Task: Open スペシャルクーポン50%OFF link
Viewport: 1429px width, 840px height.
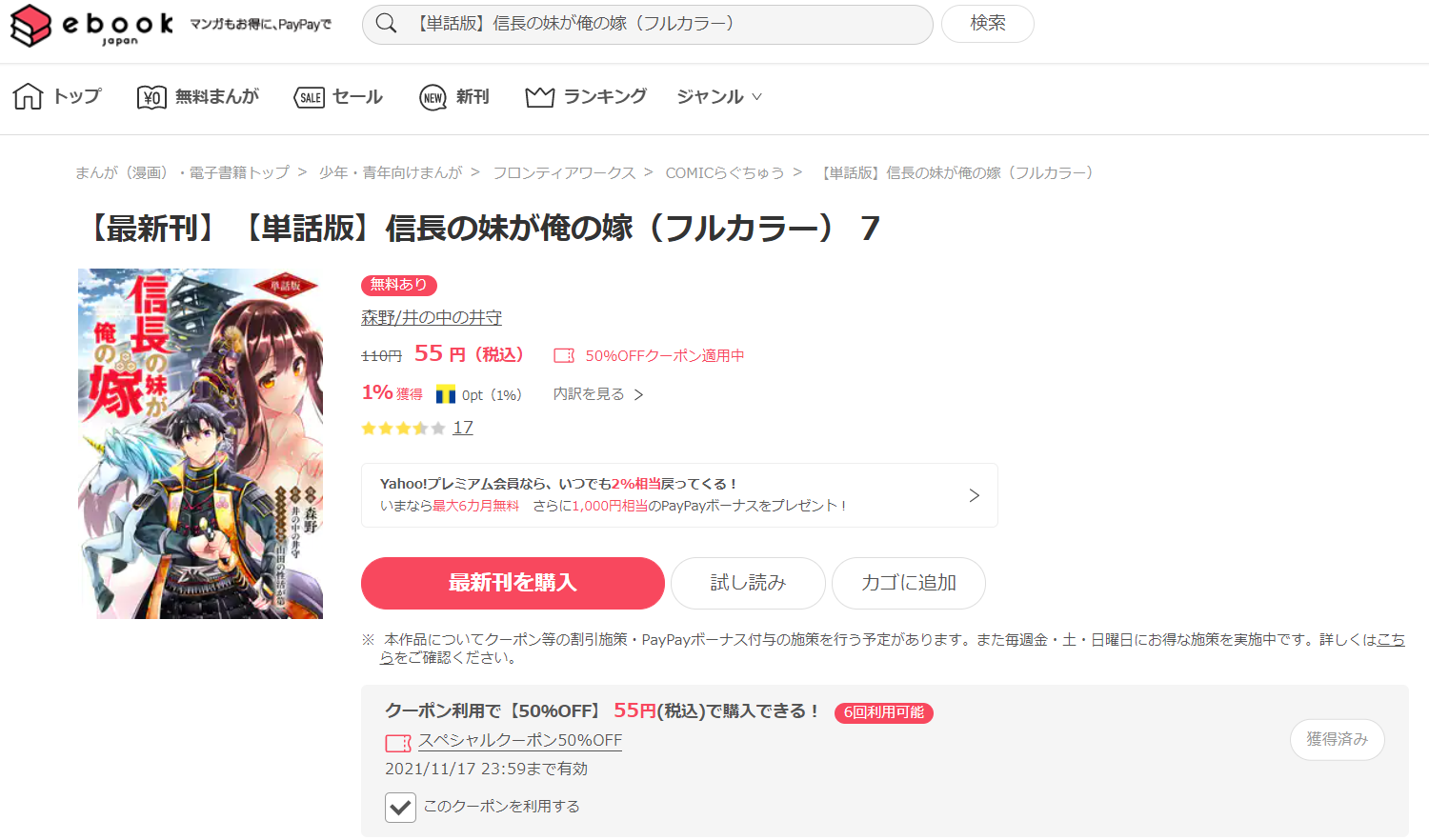Action: 520,741
